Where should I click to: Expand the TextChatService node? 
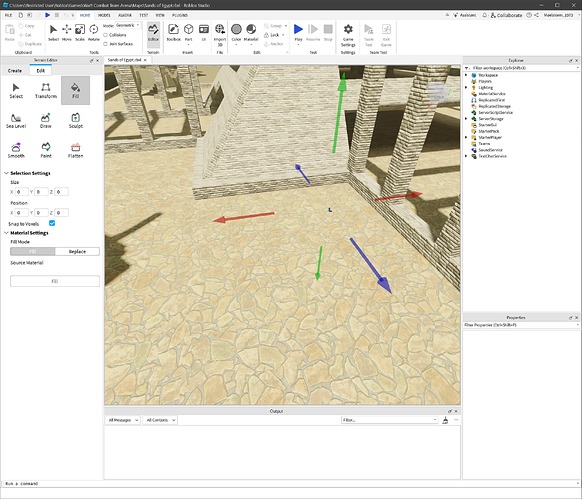pyautogui.click(x=467, y=156)
